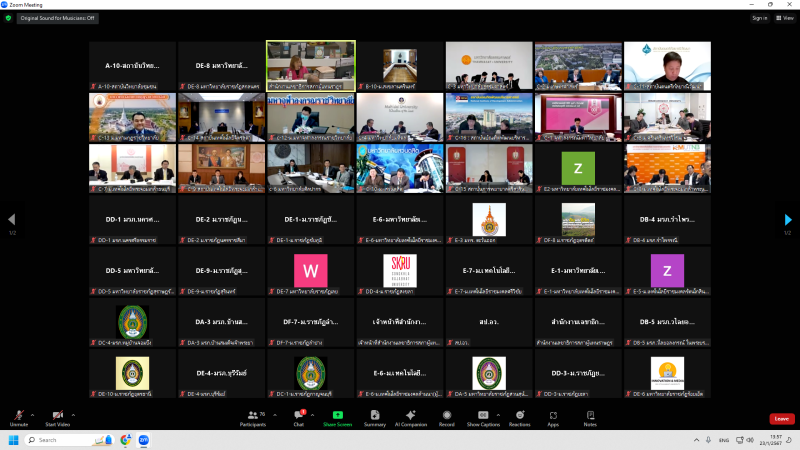
Task: Click the green Share Screen button
Action: point(337,416)
